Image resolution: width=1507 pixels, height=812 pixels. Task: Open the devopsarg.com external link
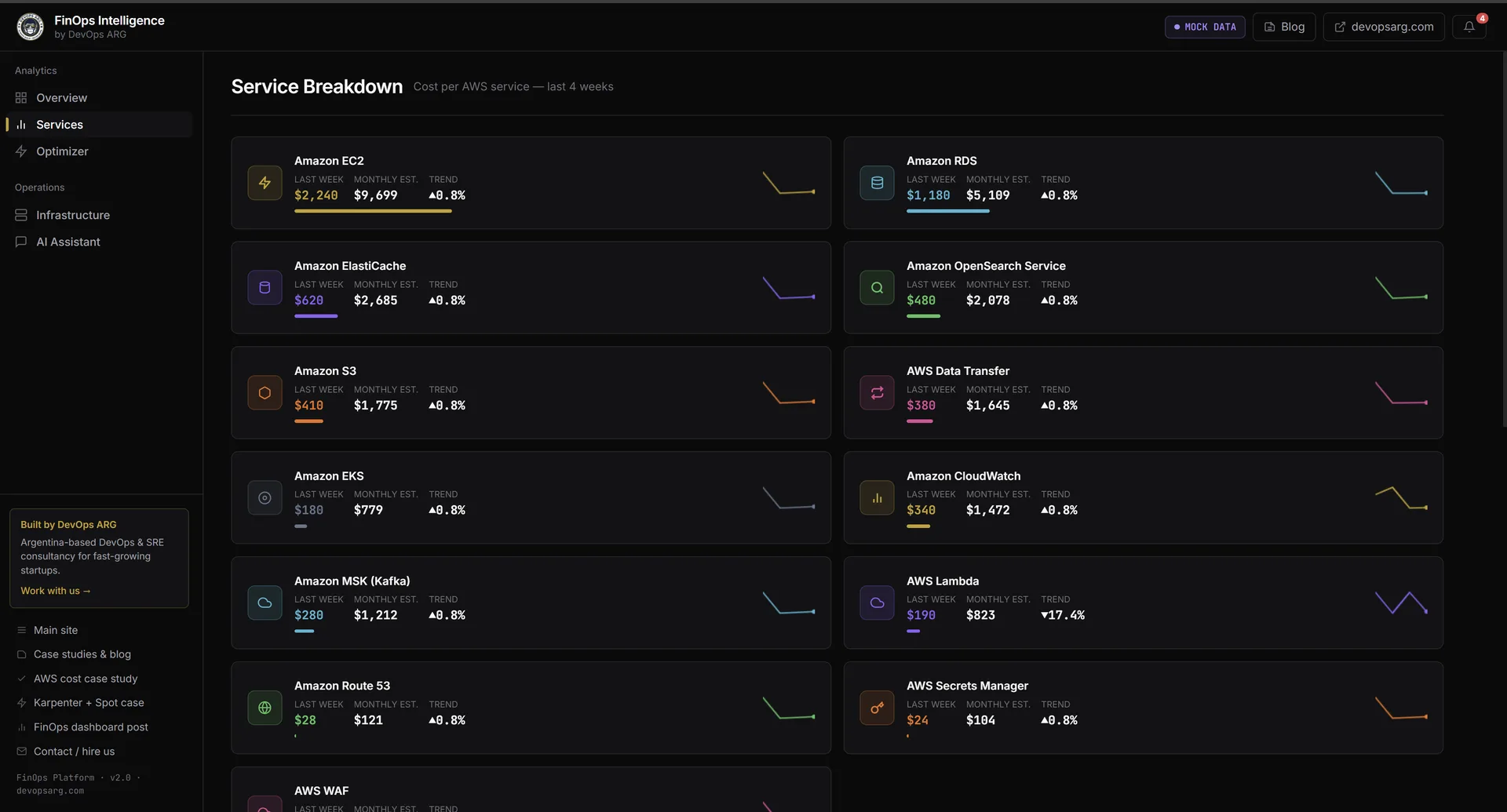pyautogui.click(x=1384, y=27)
